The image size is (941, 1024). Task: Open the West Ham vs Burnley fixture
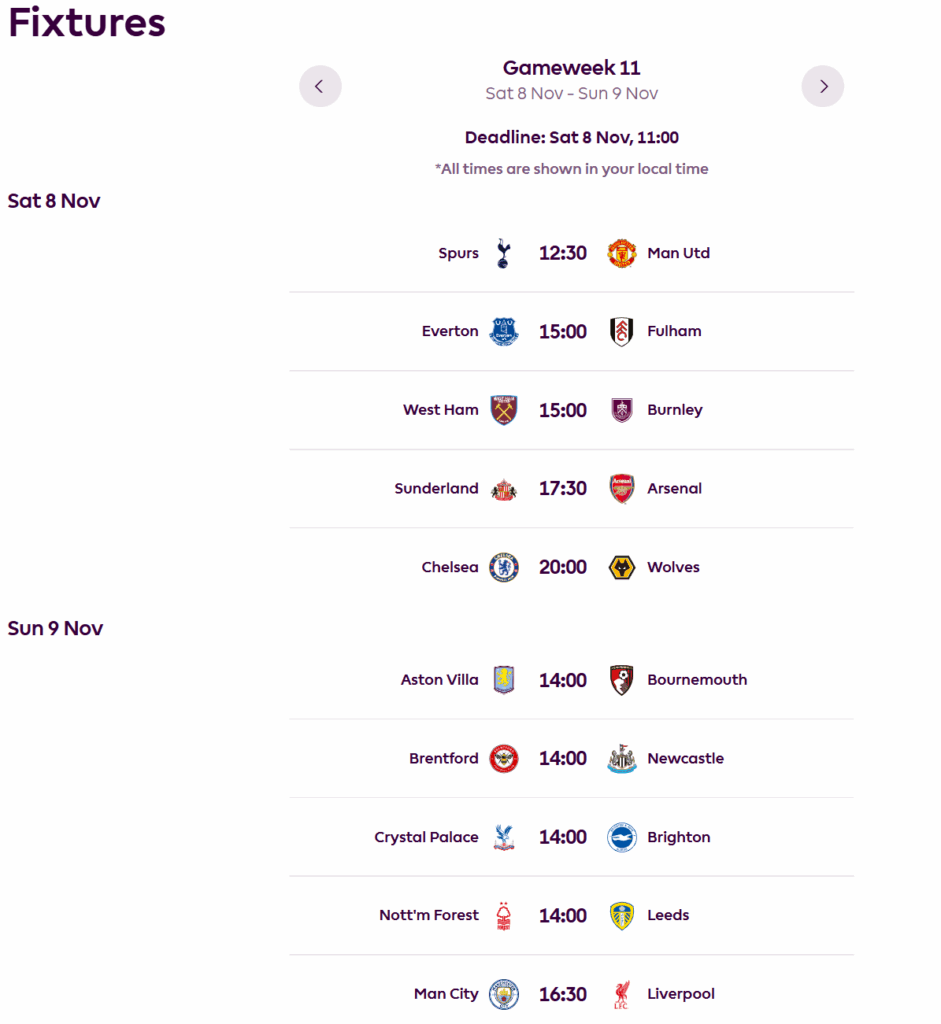[571, 410]
